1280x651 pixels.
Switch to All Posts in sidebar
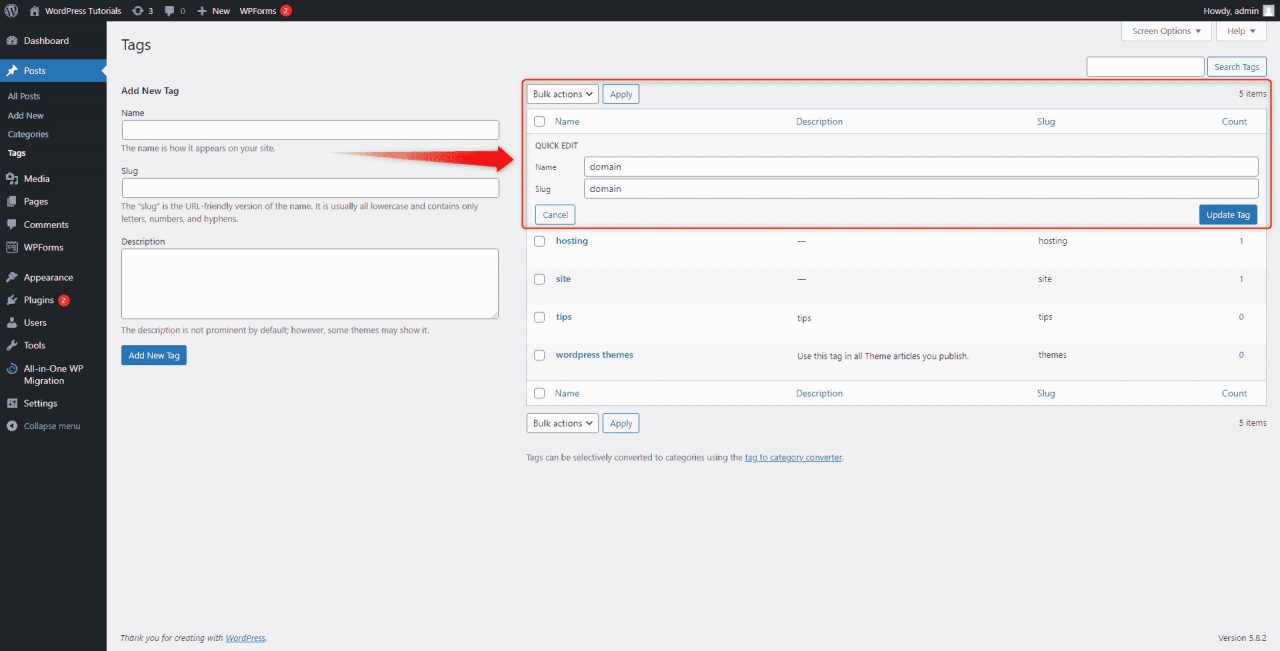[24, 95]
